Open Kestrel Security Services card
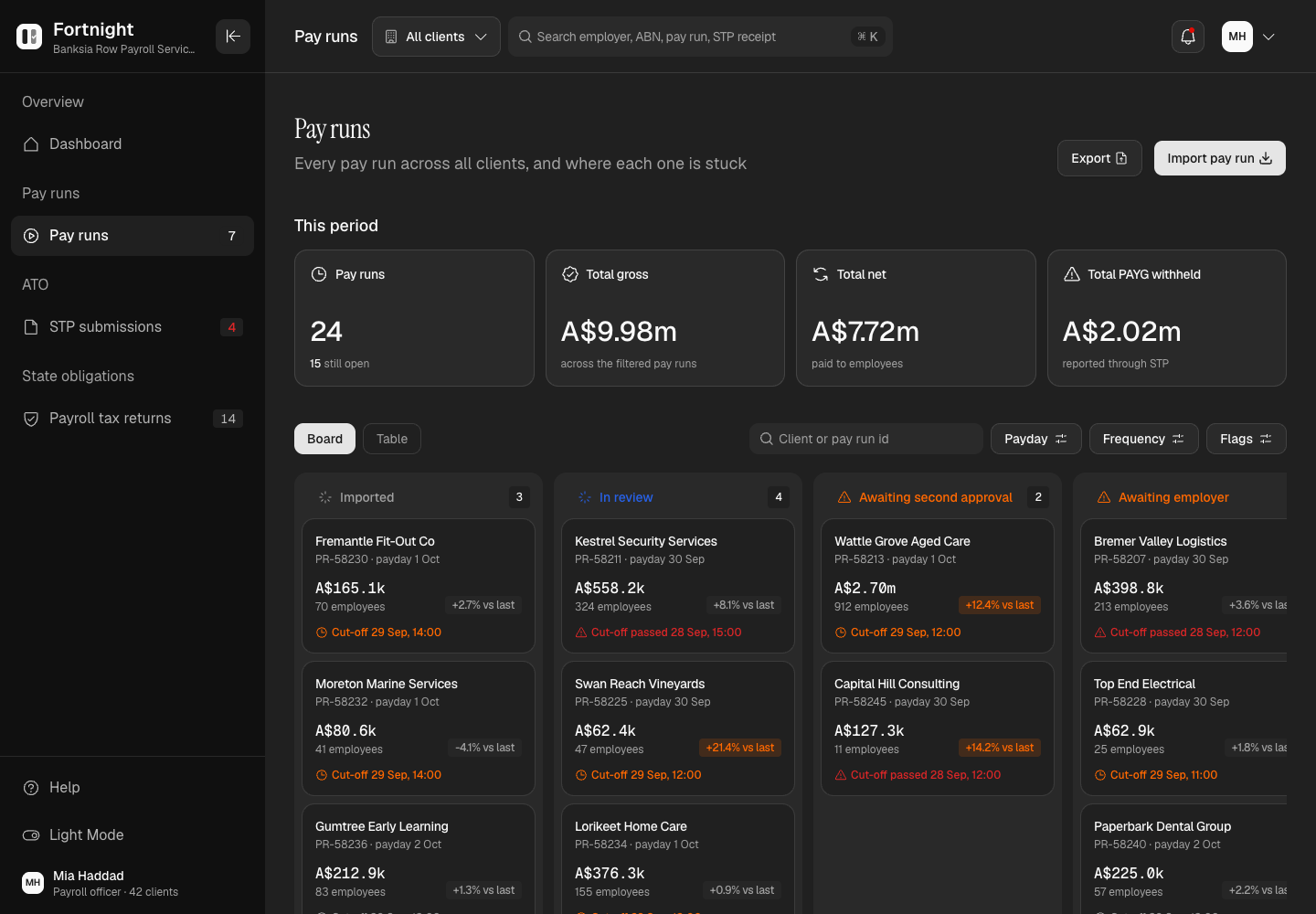The height and width of the screenshot is (914, 1316). tap(678, 586)
